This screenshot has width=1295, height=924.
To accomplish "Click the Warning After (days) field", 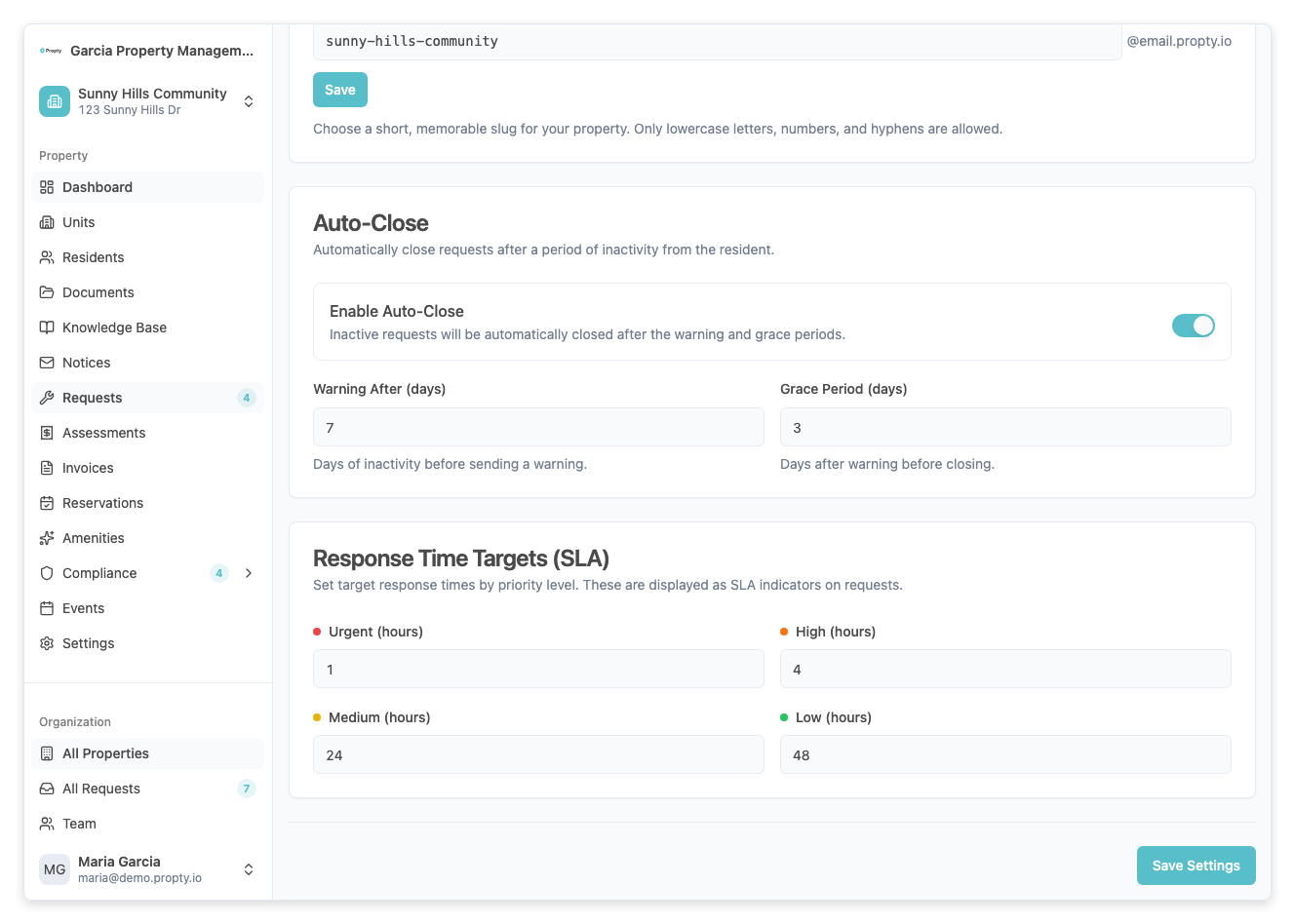I will coord(538,427).
